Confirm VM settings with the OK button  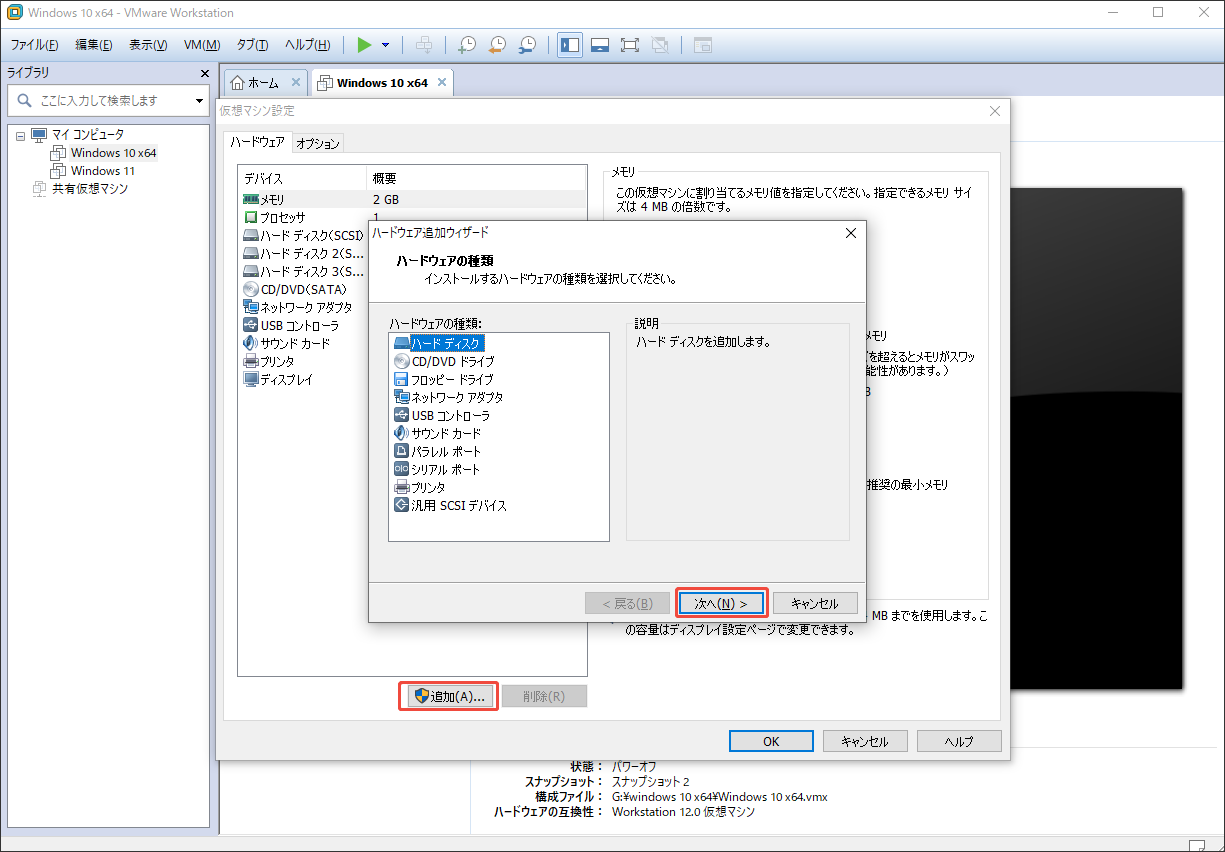pos(771,742)
